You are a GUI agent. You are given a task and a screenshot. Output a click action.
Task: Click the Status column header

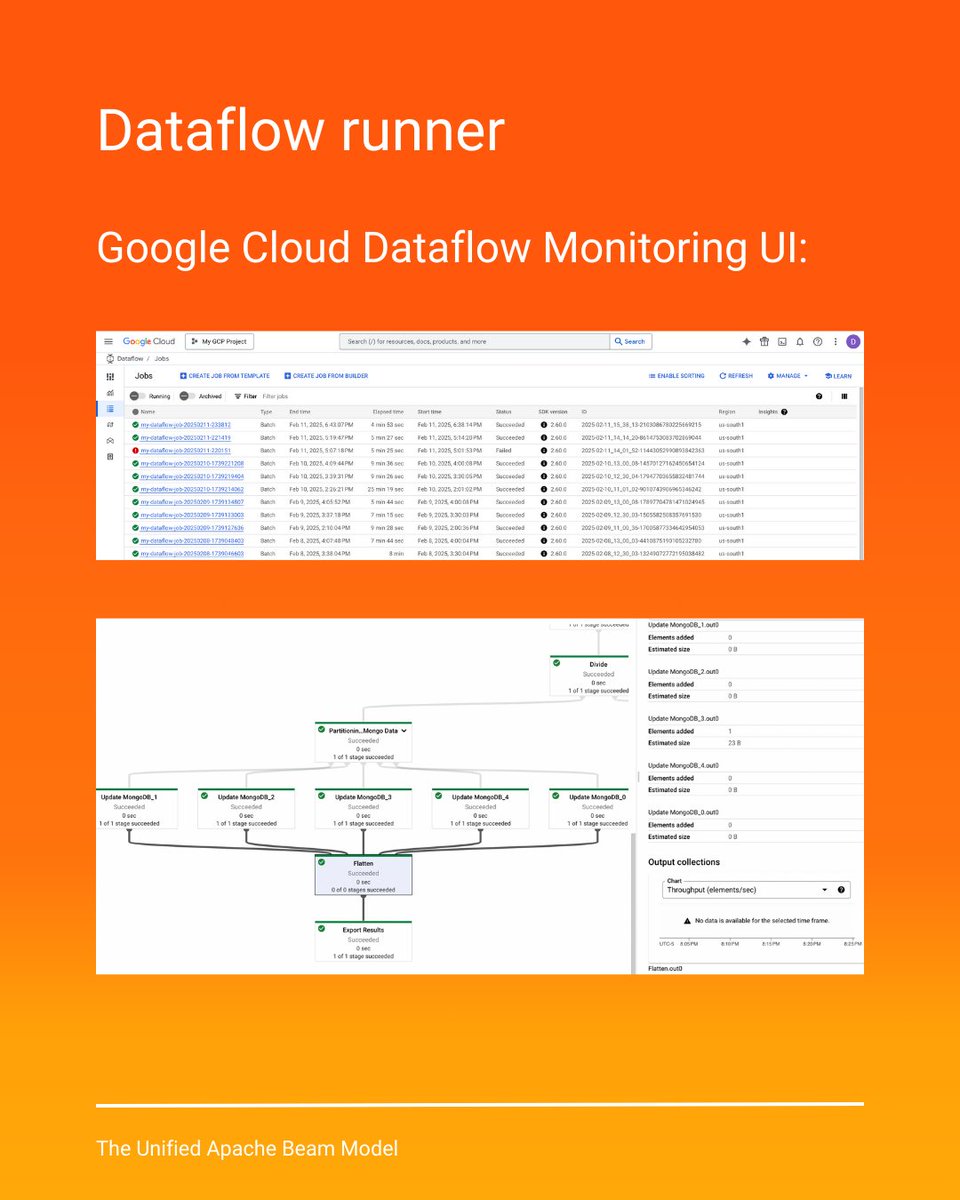503,411
